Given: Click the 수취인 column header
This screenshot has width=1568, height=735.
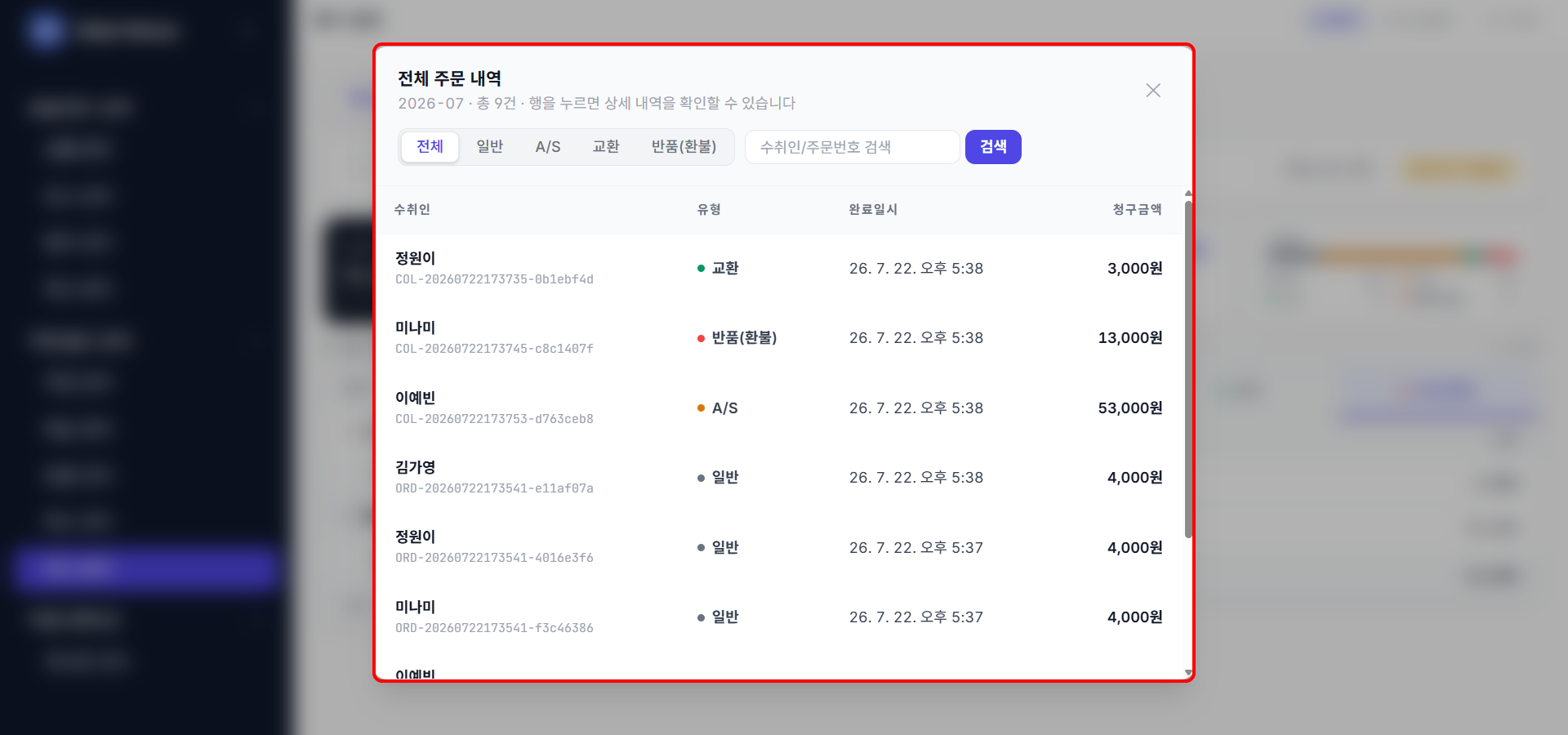Looking at the screenshot, I should (x=412, y=210).
